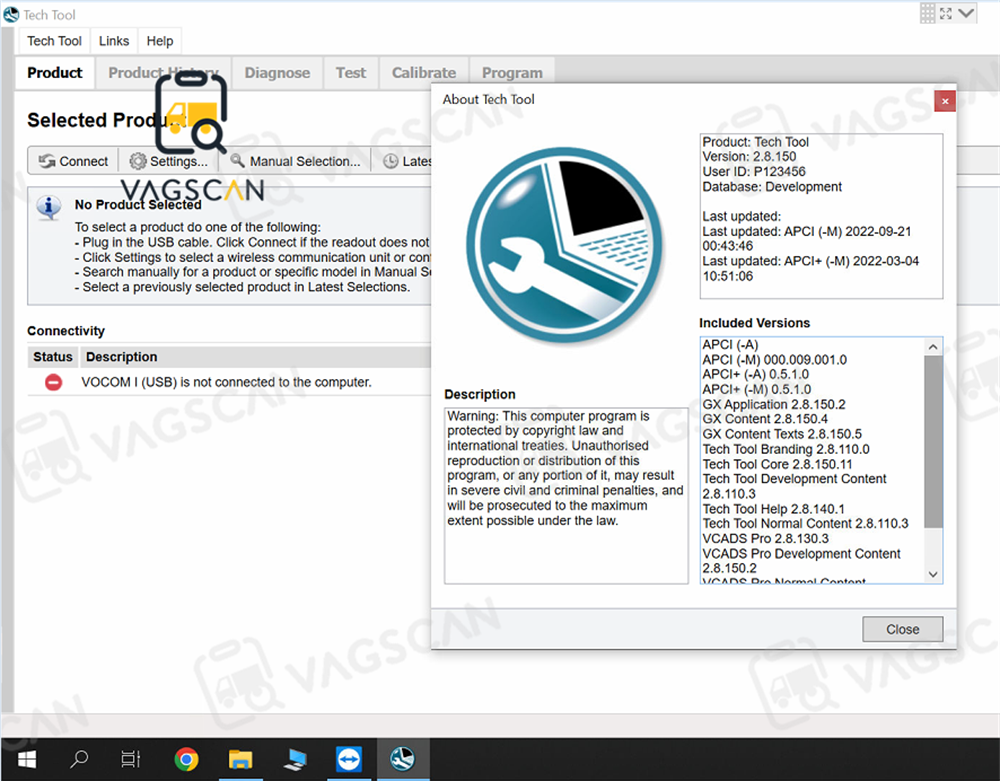Open Task View on the taskbar
The height and width of the screenshot is (781, 1000).
(131, 759)
